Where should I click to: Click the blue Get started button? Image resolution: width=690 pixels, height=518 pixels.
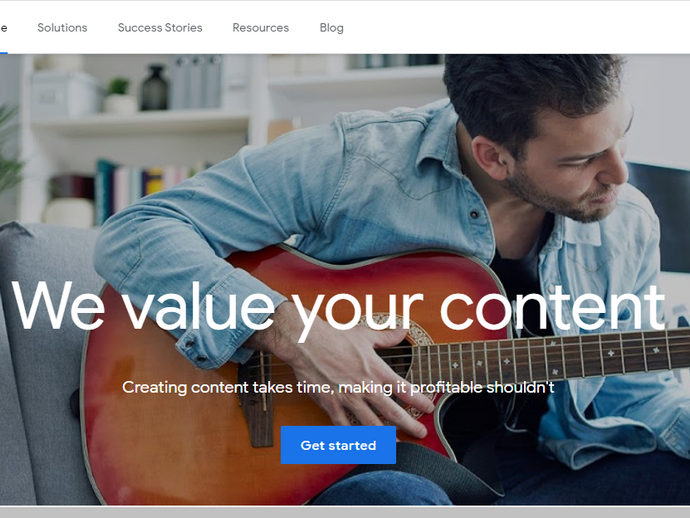click(x=338, y=445)
